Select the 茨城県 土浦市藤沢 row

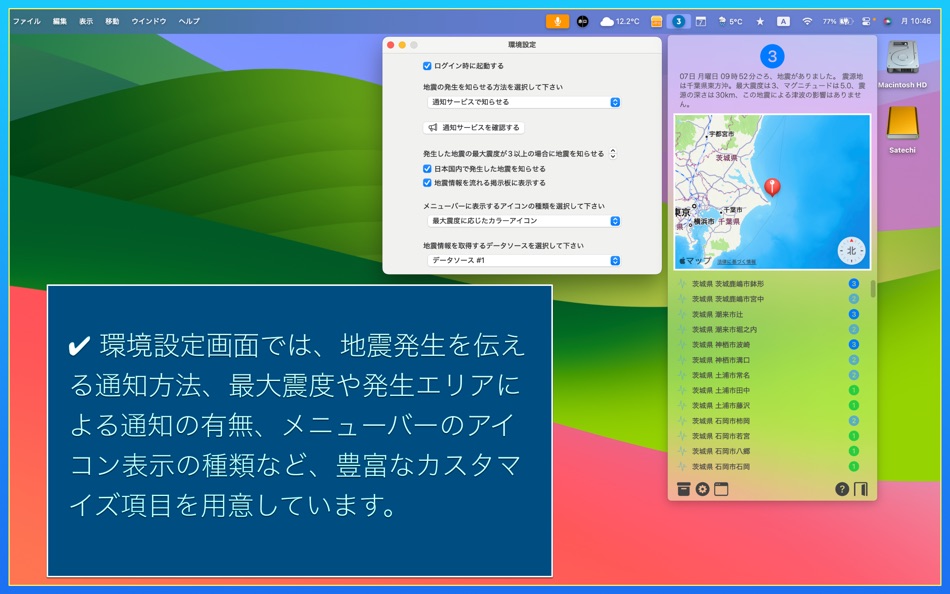[x=768, y=405]
